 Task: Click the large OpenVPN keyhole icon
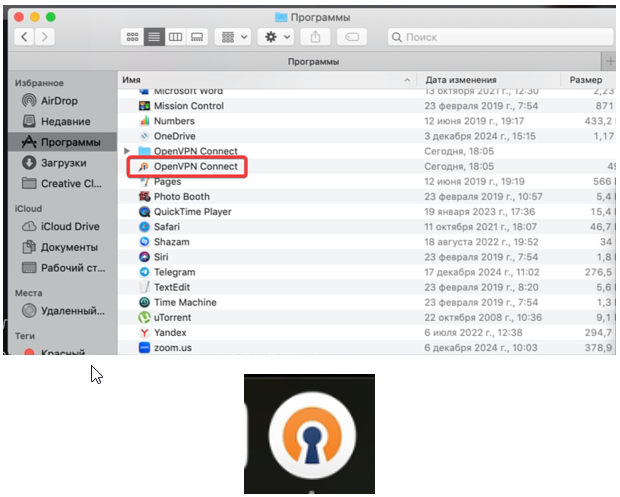(309, 435)
